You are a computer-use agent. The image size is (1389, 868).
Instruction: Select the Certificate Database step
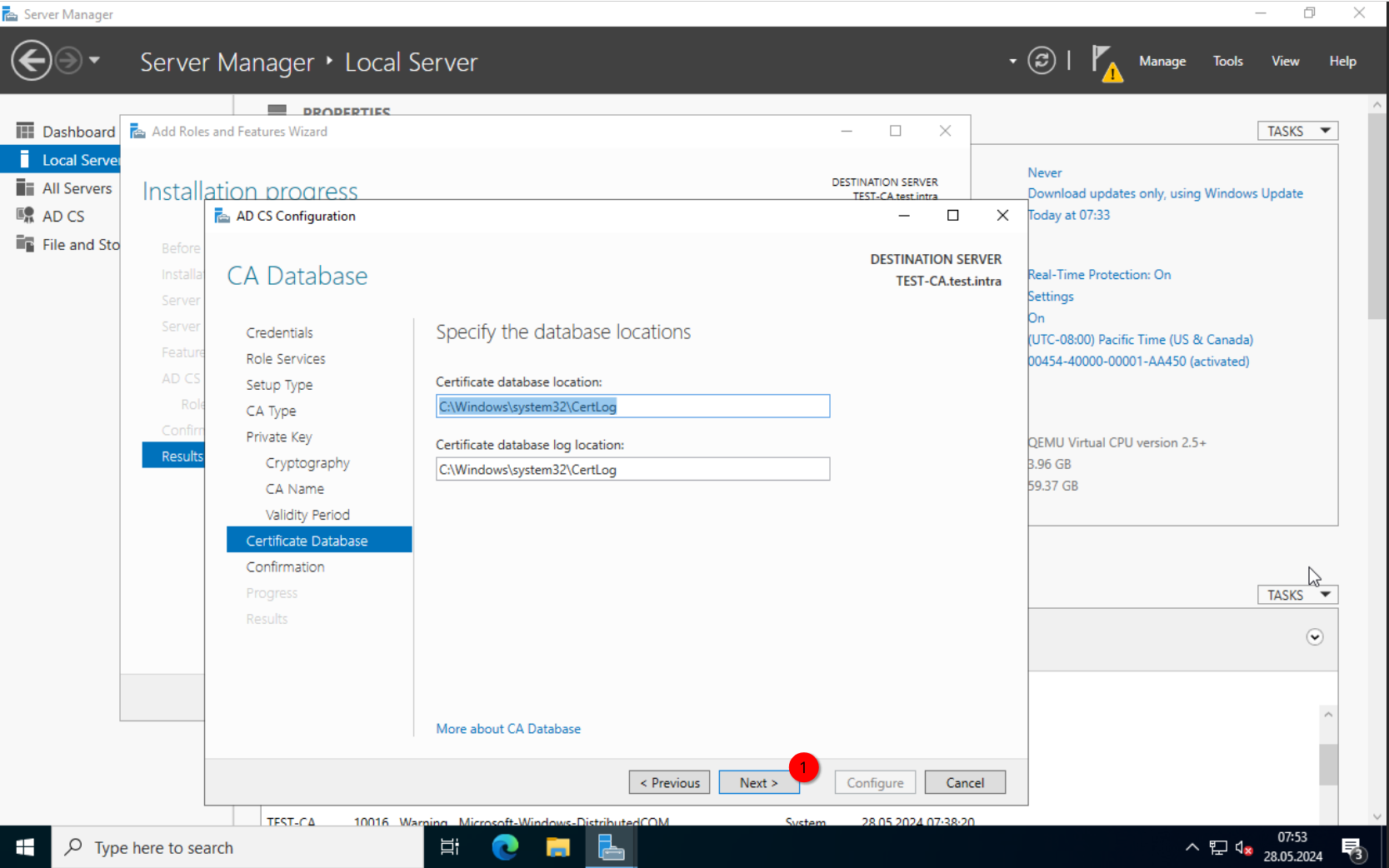coord(319,540)
